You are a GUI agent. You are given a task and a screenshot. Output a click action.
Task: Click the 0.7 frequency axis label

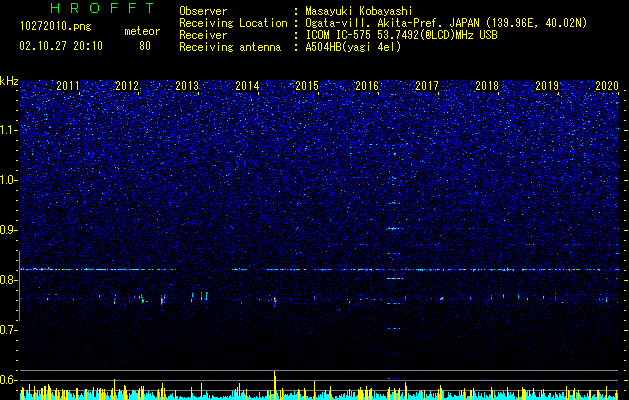pyautogui.click(x=9, y=330)
